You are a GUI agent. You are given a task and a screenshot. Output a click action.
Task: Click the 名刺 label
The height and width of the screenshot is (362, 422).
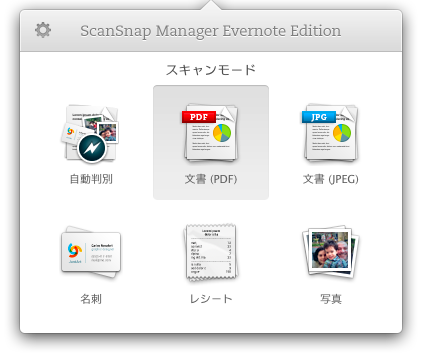tap(91, 299)
